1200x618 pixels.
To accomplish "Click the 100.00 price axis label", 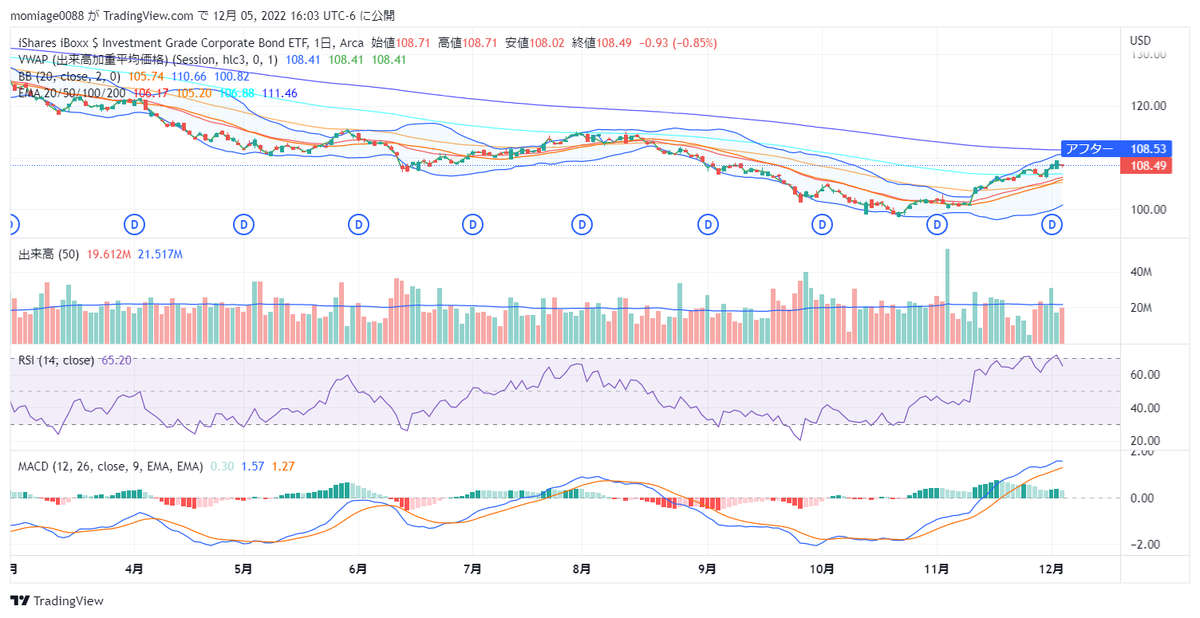I will click(x=1148, y=209).
